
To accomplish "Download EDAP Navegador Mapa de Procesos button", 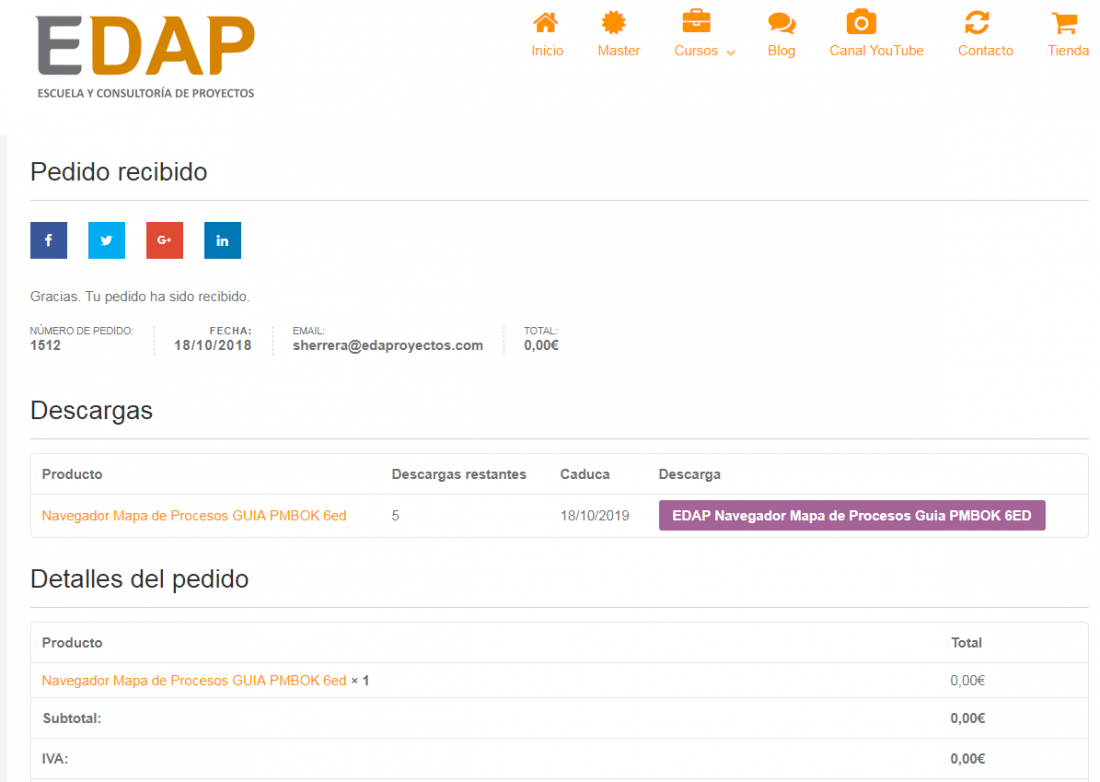I will (852, 515).
